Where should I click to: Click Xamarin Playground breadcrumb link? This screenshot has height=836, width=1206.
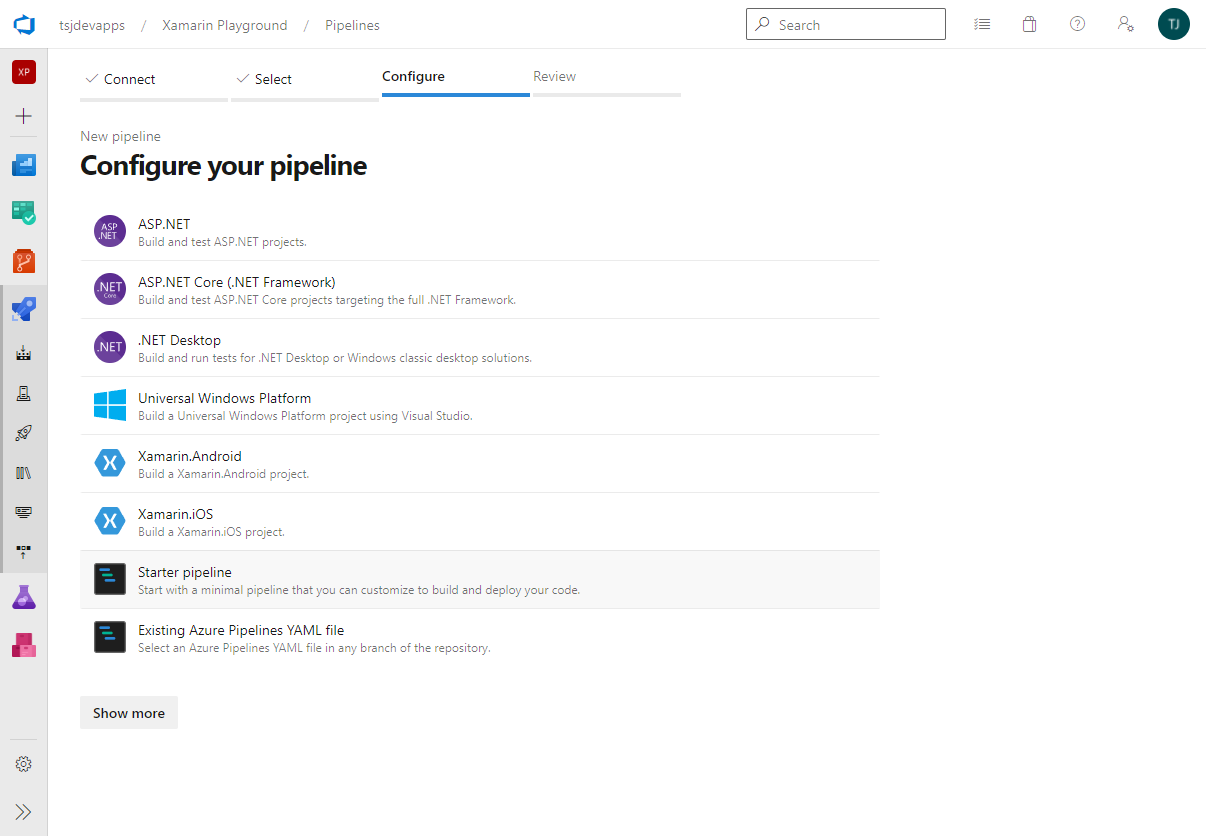pyautogui.click(x=225, y=25)
